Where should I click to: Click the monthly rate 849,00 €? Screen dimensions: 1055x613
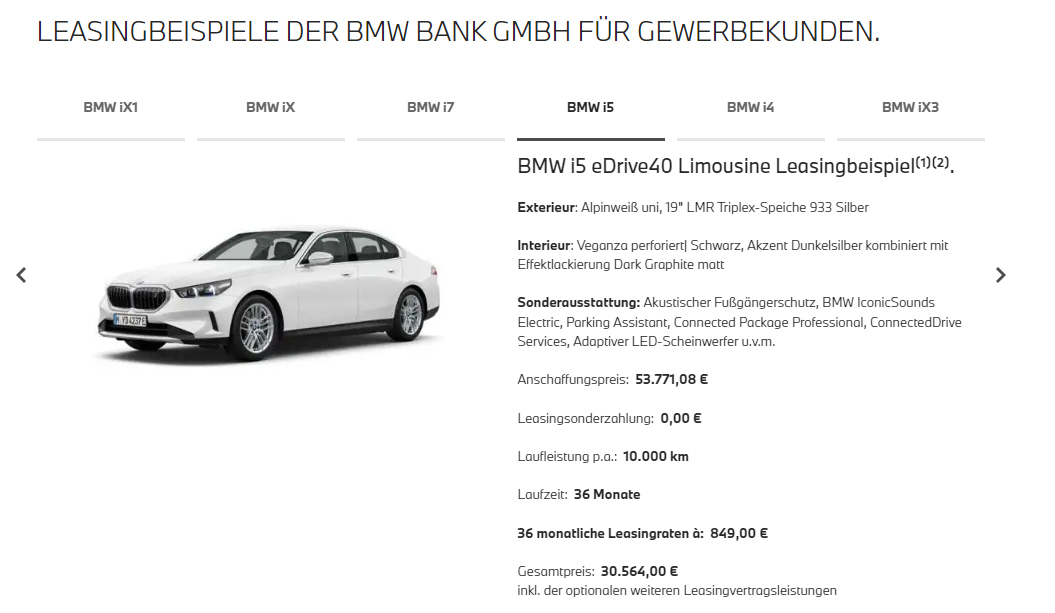(x=739, y=534)
